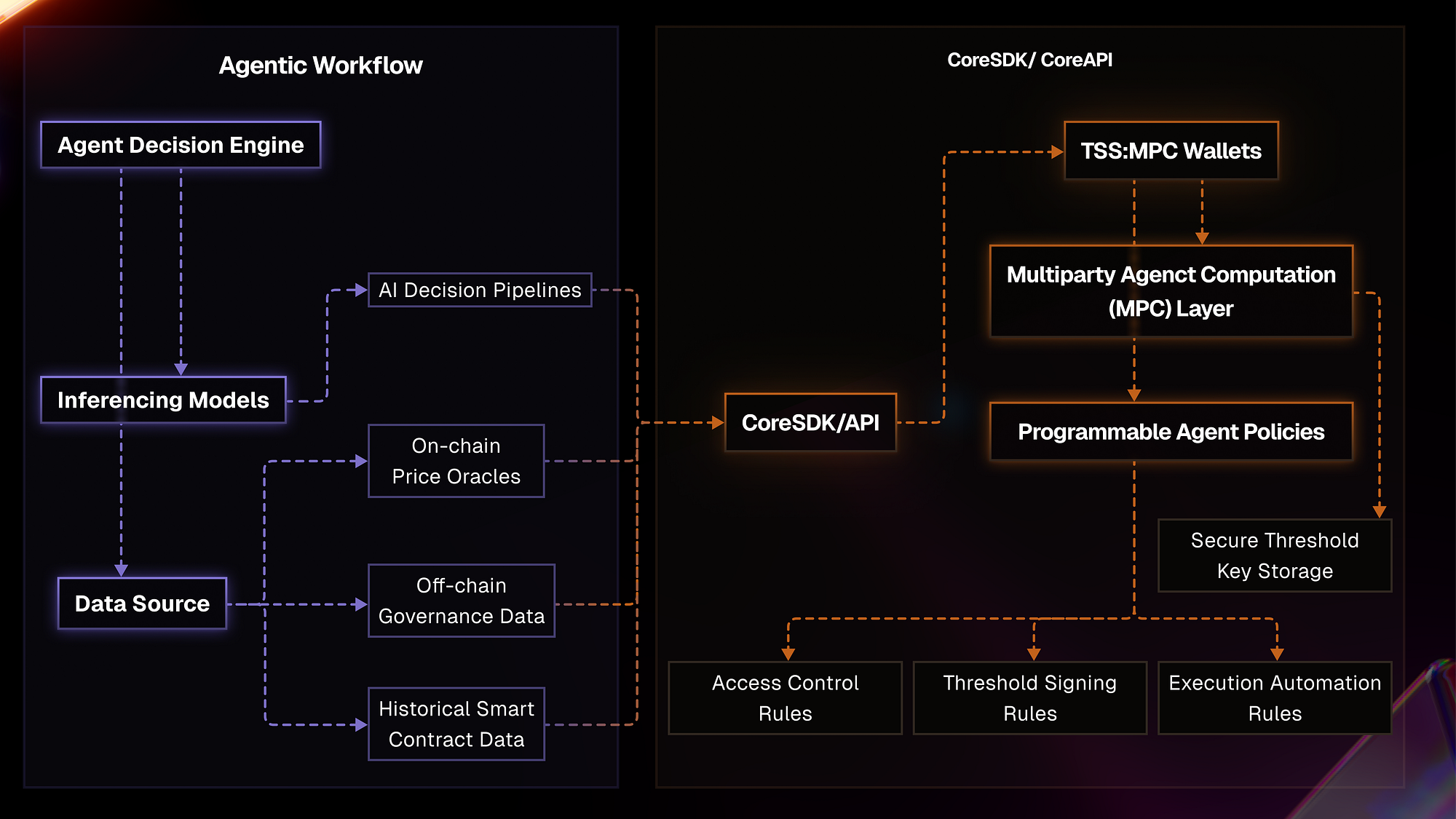Click the Execution Automation Rules box
This screenshot has height=819, width=1456.
click(x=1275, y=698)
